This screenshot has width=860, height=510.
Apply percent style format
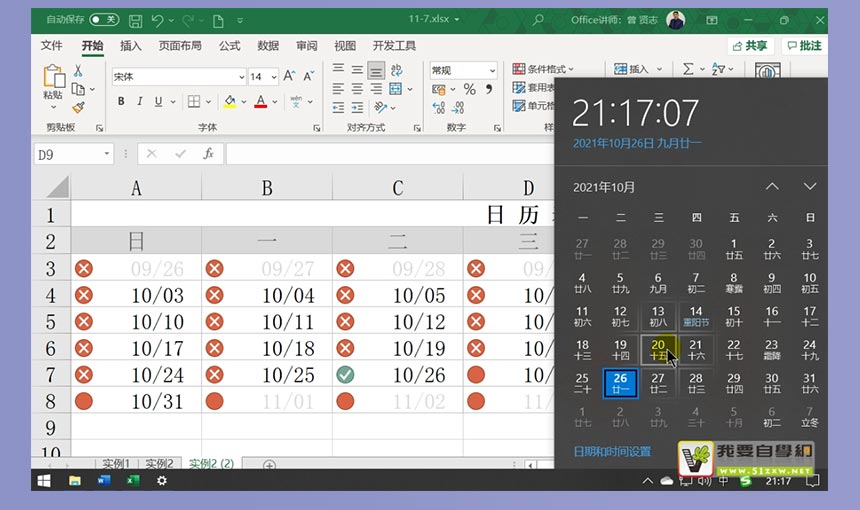coord(469,89)
